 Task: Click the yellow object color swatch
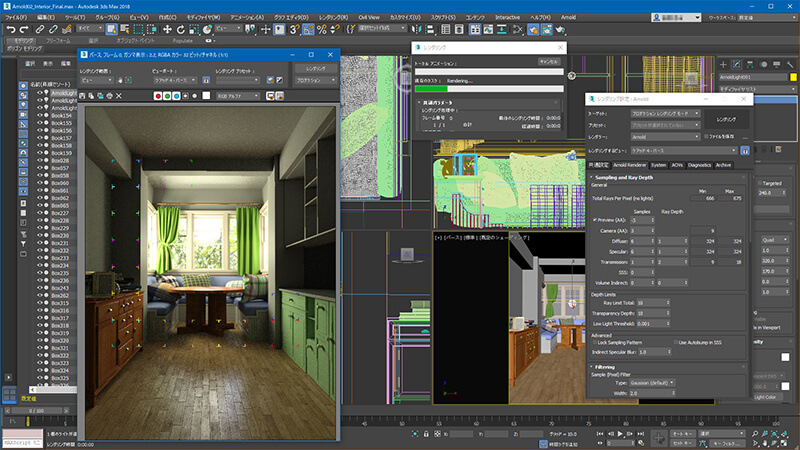pyautogui.click(x=793, y=77)
